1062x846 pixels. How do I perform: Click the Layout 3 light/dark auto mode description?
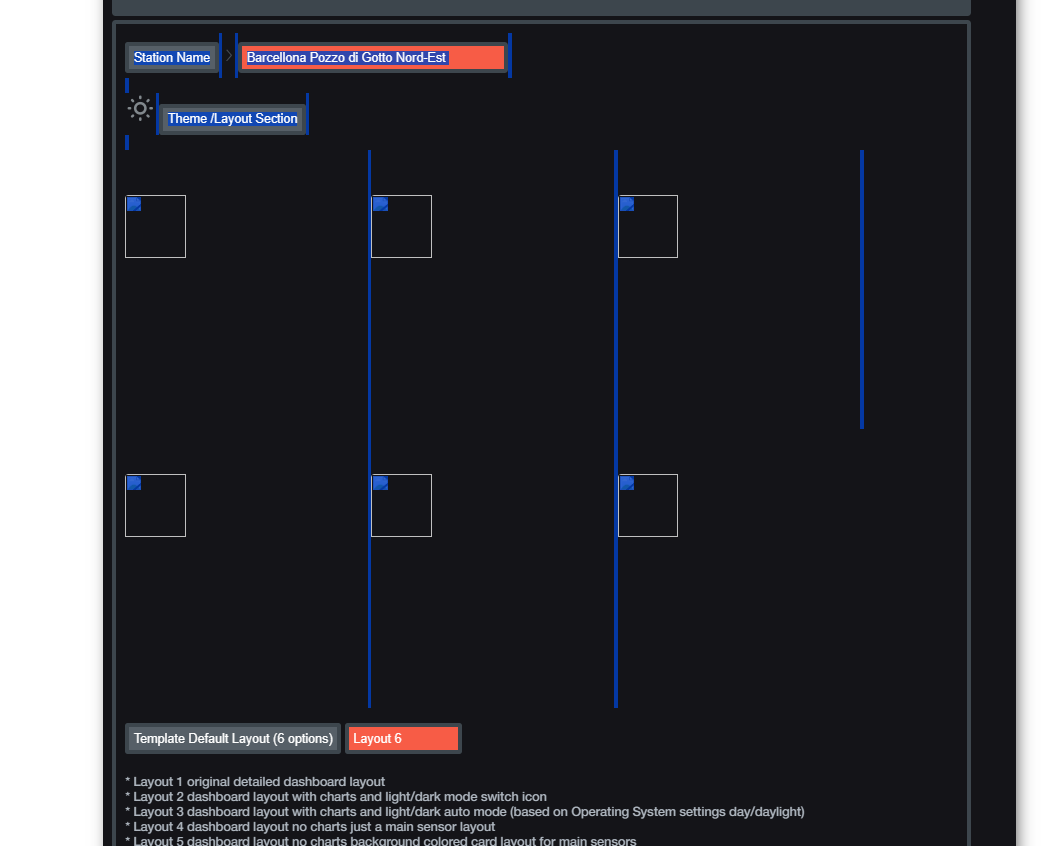click(465, 811)
